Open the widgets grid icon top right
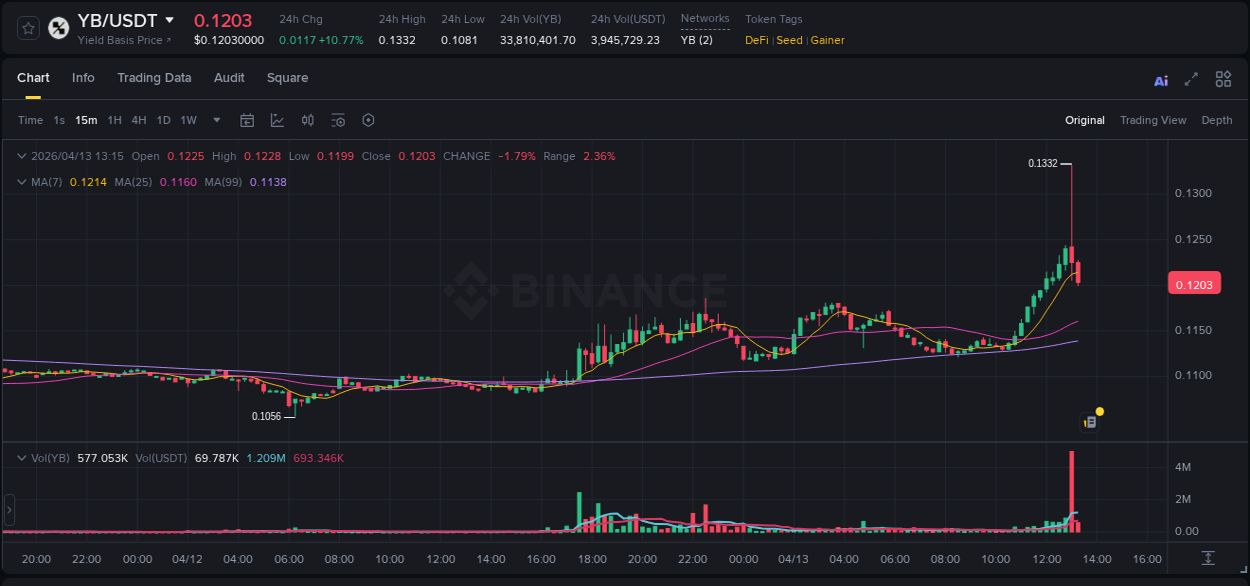This screenshot has height=586, width=1250. pos(1223,79)
